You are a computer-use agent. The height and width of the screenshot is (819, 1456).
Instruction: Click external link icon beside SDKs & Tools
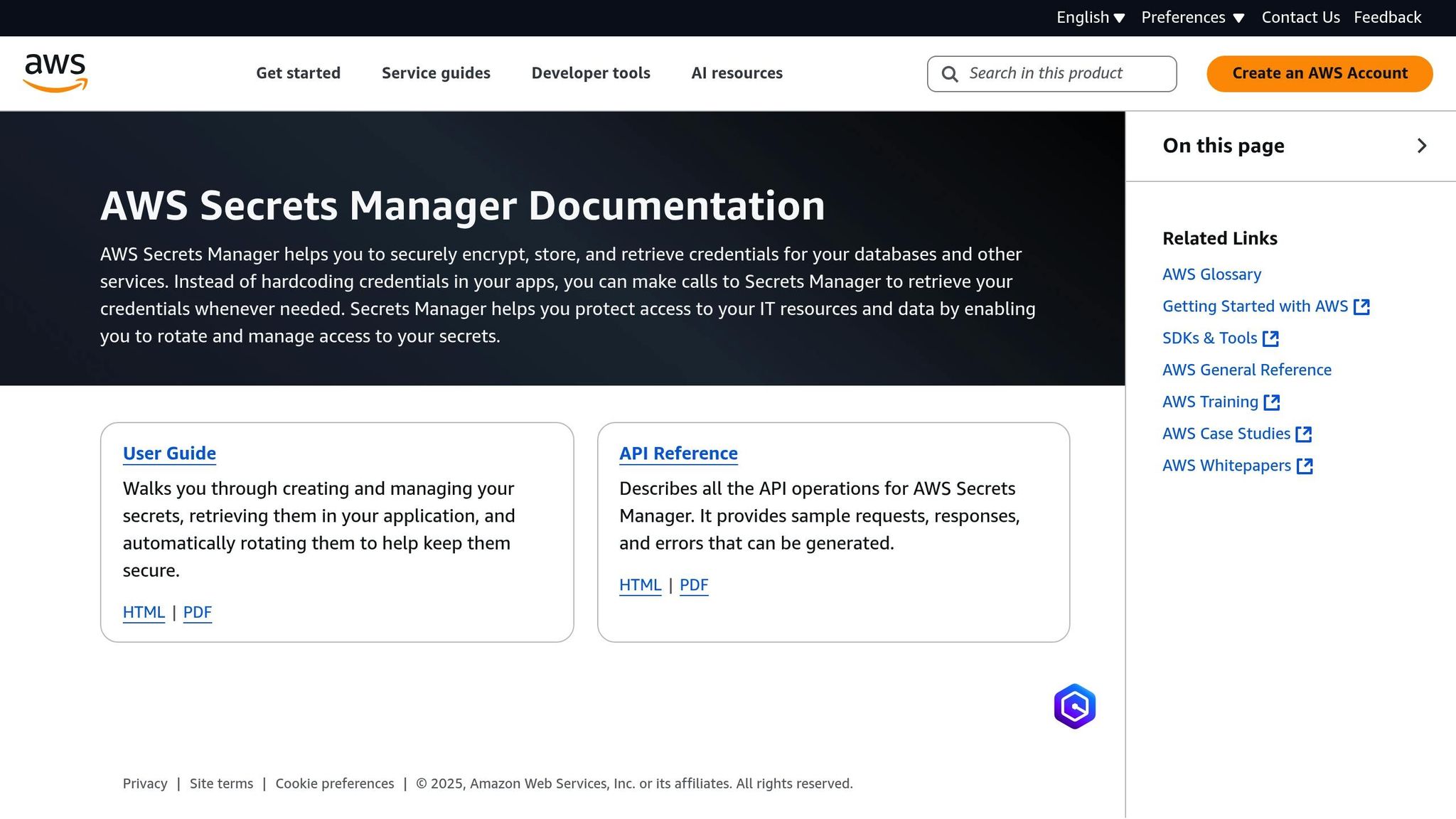tap(1270, 339)
